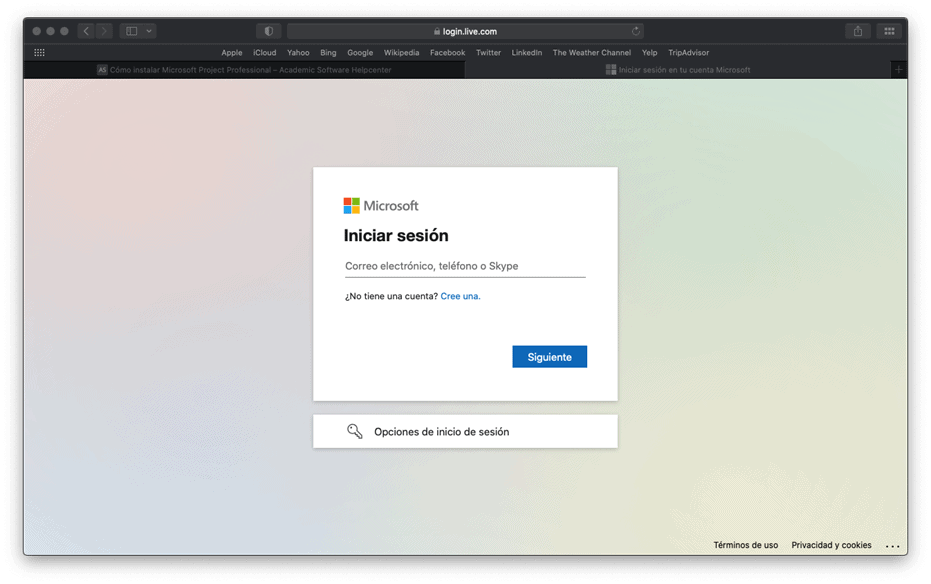The width and height of the screenshot is (931, 584).
Task: Click the ellipsis icon at bottom right
Action: pos(892,544)
